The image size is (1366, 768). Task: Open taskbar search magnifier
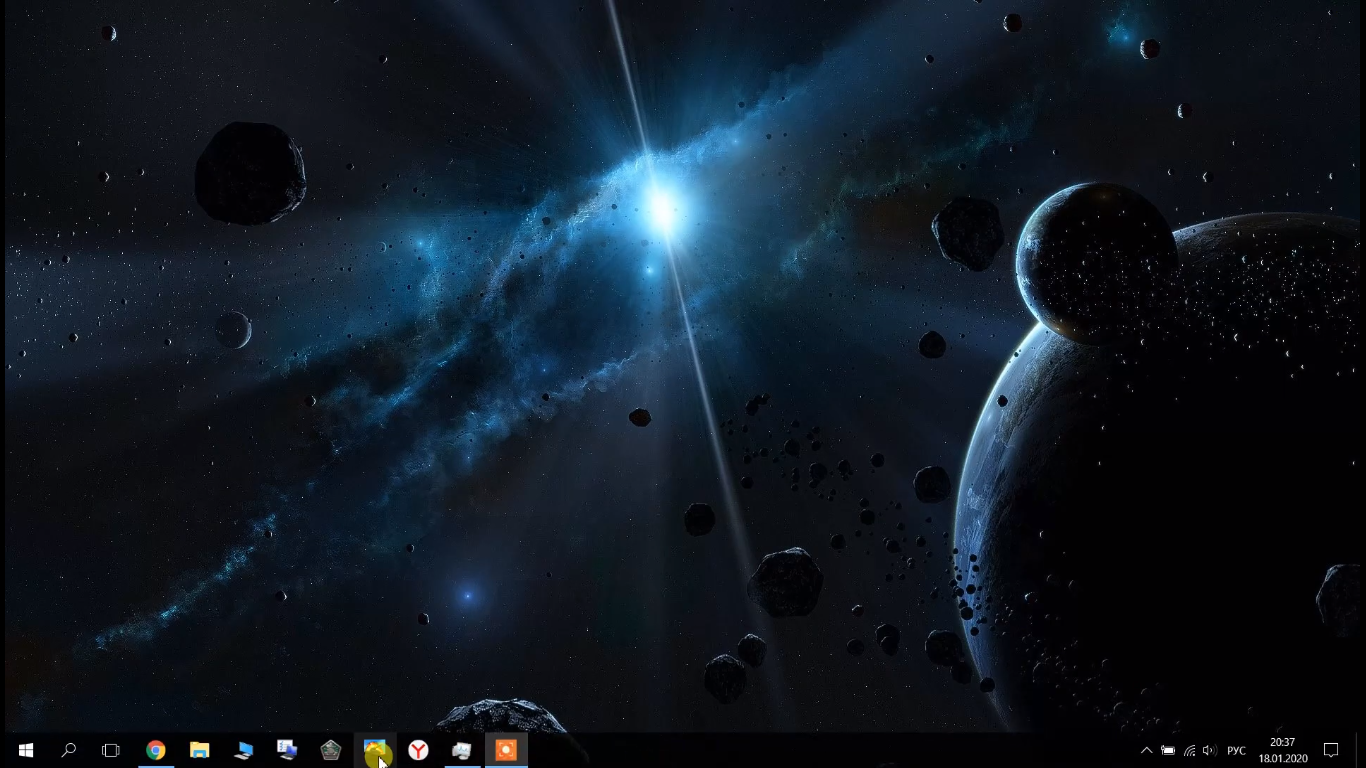pos(68,750)
